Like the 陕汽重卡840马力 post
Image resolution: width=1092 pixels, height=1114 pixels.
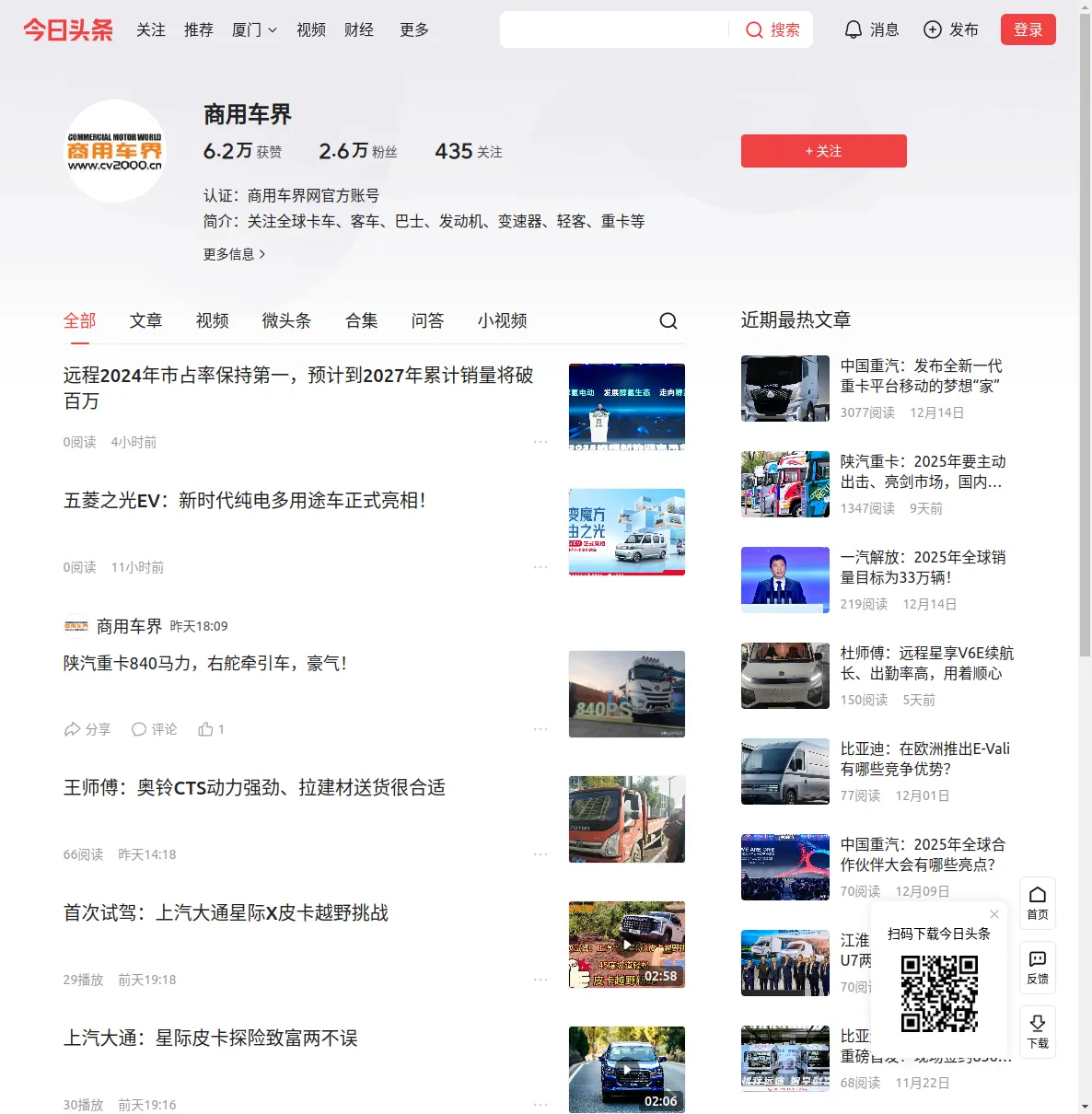211,729
